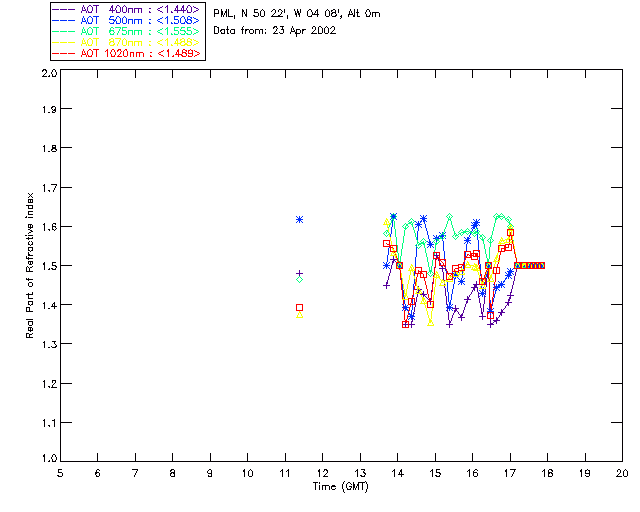This screenshot has width=640, height=512.
Task: Click the 'Real Part of Refractive Index' axis label
Action: tap(29, 266)
